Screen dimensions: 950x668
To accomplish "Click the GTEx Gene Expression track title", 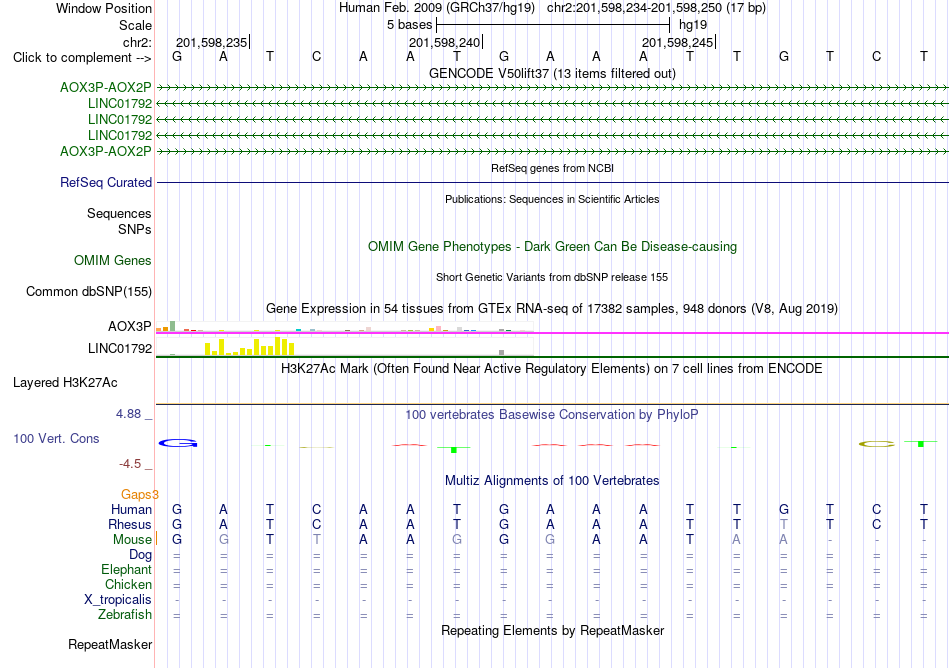I will [552, 309].
